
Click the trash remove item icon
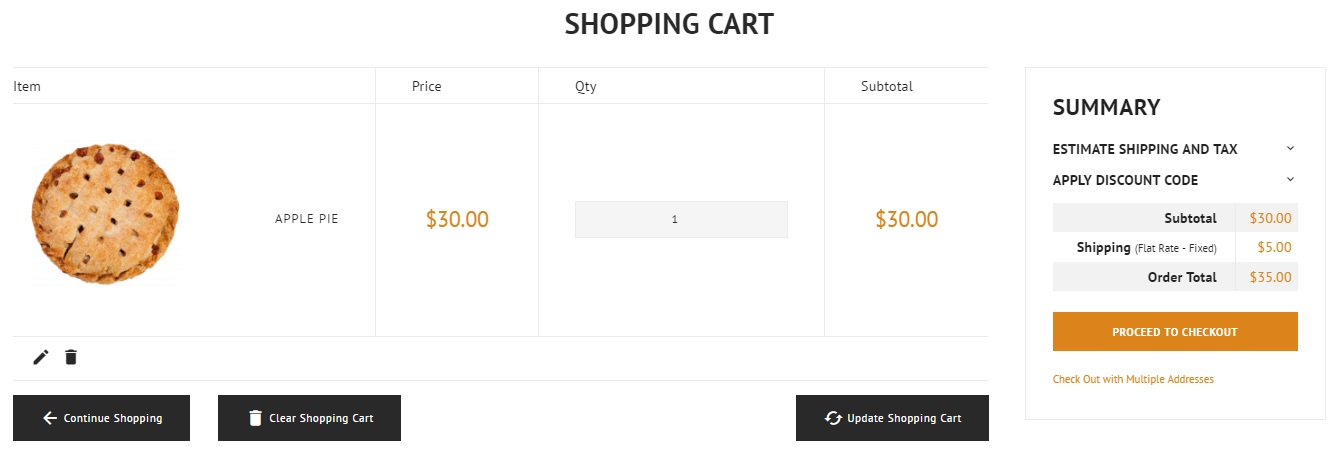tap(71, 357)
